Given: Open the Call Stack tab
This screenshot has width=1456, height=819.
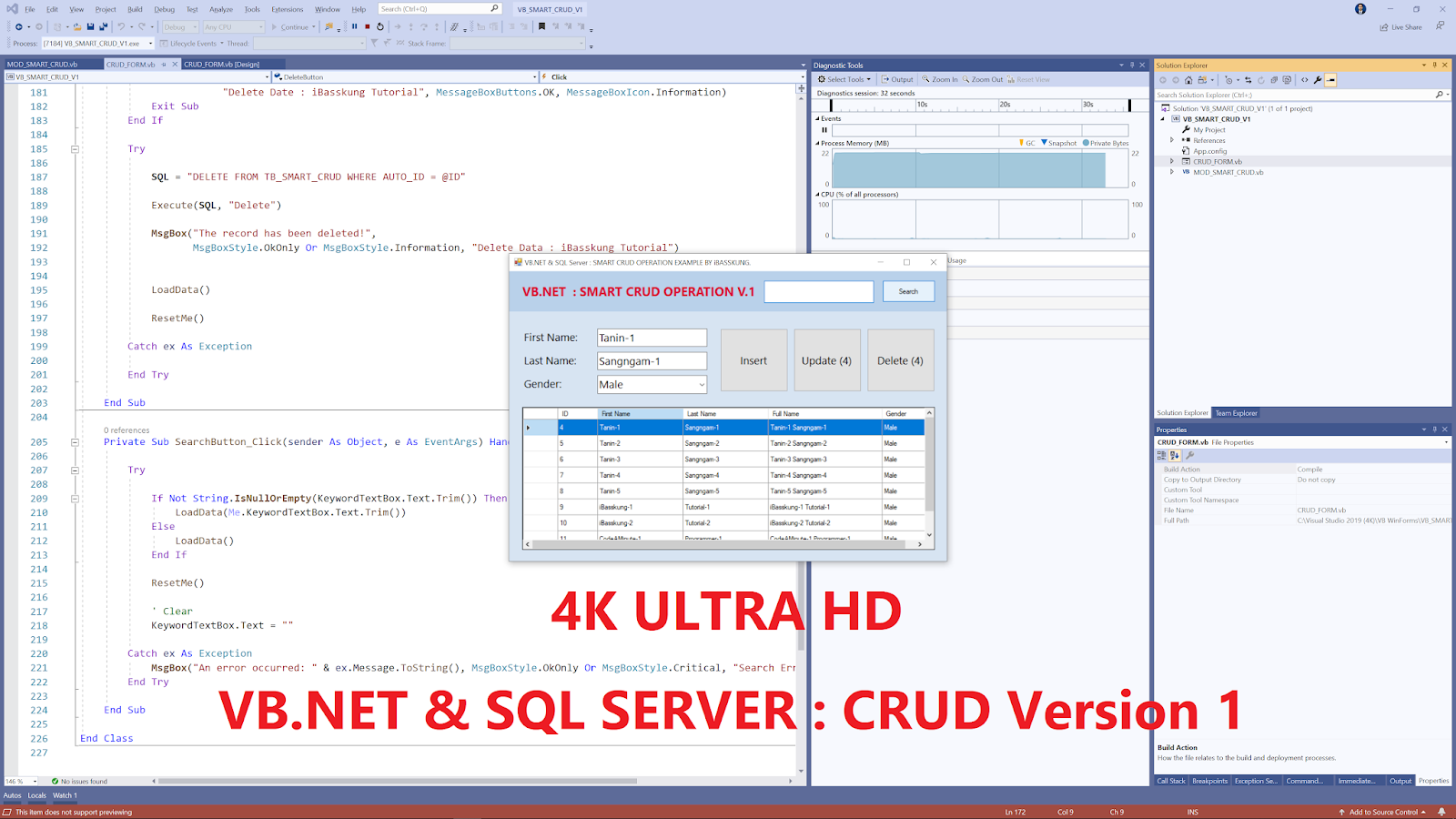Looking at the screenshot, I should (1171, 781).
